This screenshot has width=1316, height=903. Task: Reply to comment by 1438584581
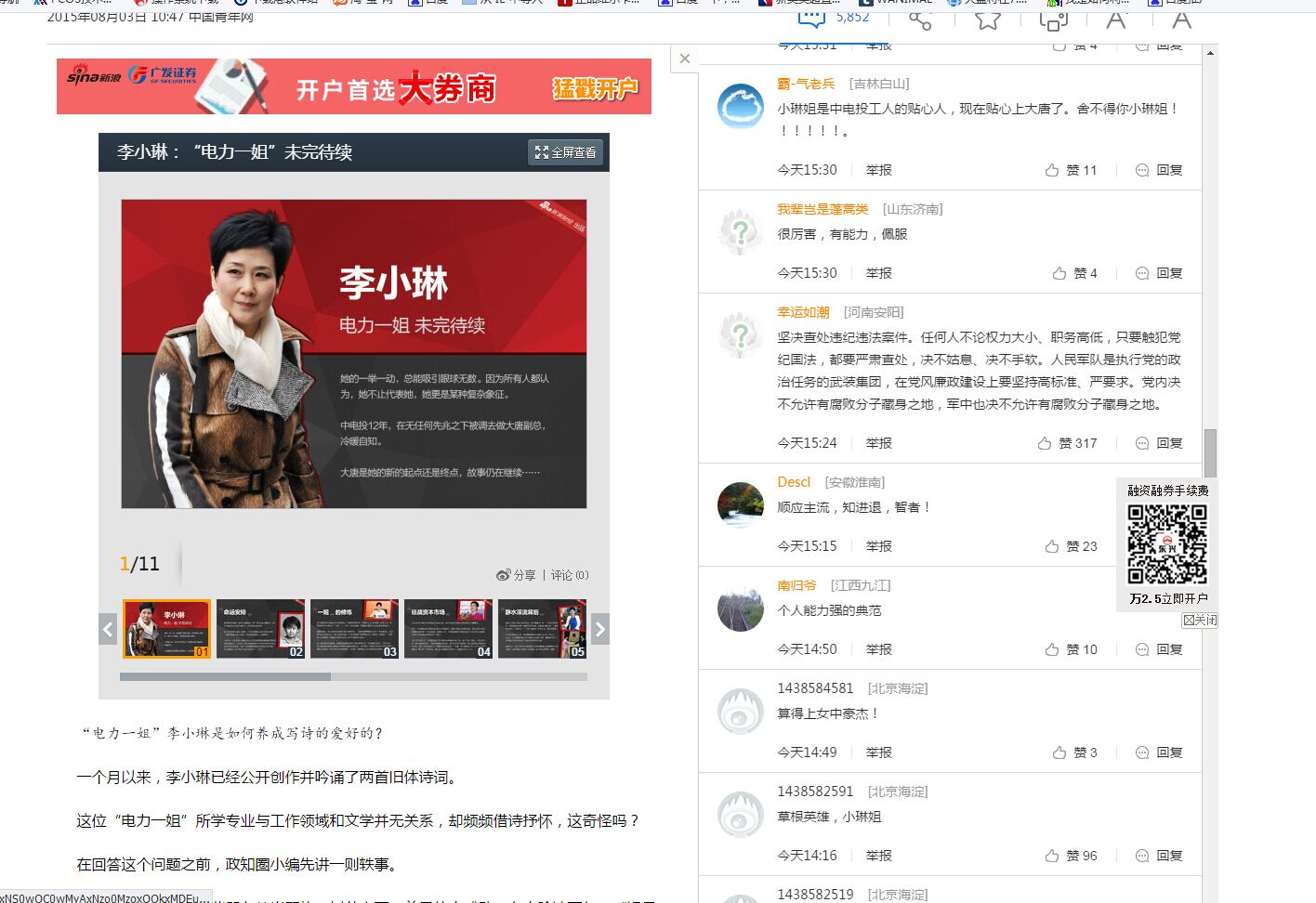1159,752
